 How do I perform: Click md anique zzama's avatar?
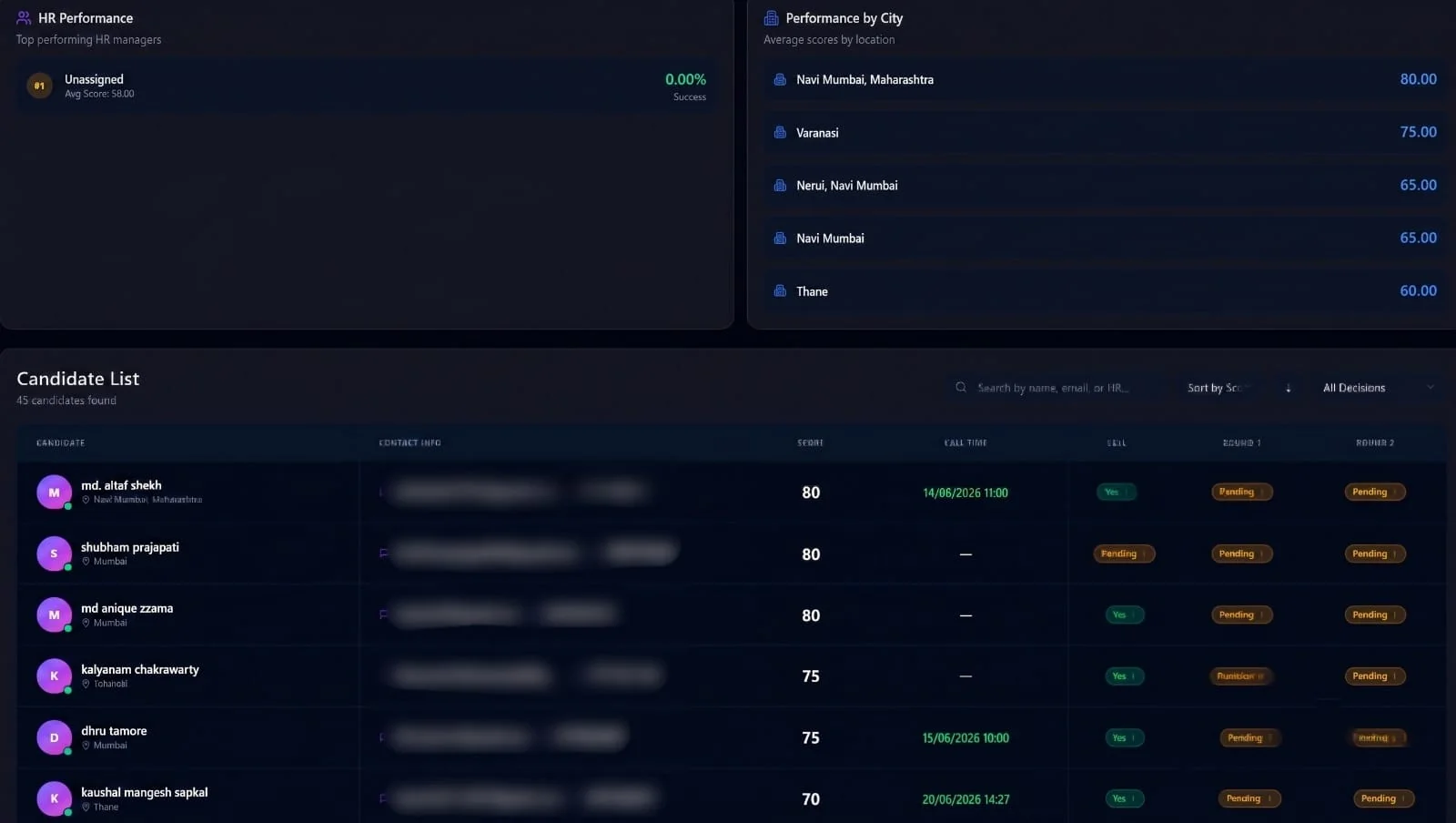[54, 615]
